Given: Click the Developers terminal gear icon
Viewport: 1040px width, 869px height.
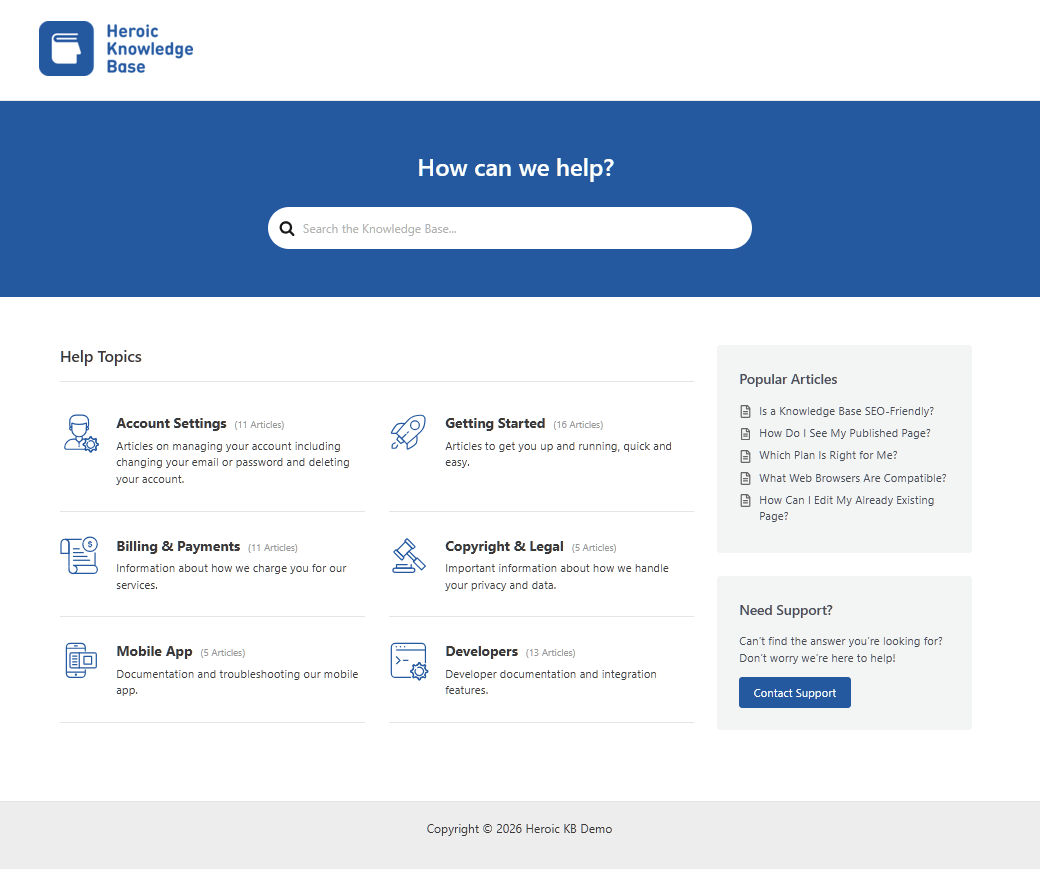Looking at the screenshot, I should click(409, 661).
